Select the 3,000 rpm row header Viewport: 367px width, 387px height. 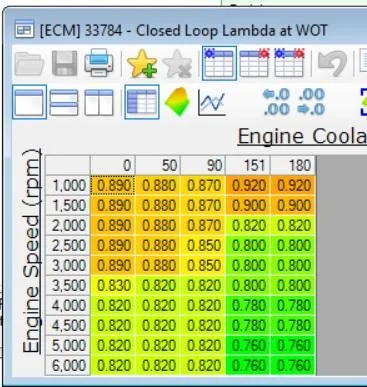(68, 265)
